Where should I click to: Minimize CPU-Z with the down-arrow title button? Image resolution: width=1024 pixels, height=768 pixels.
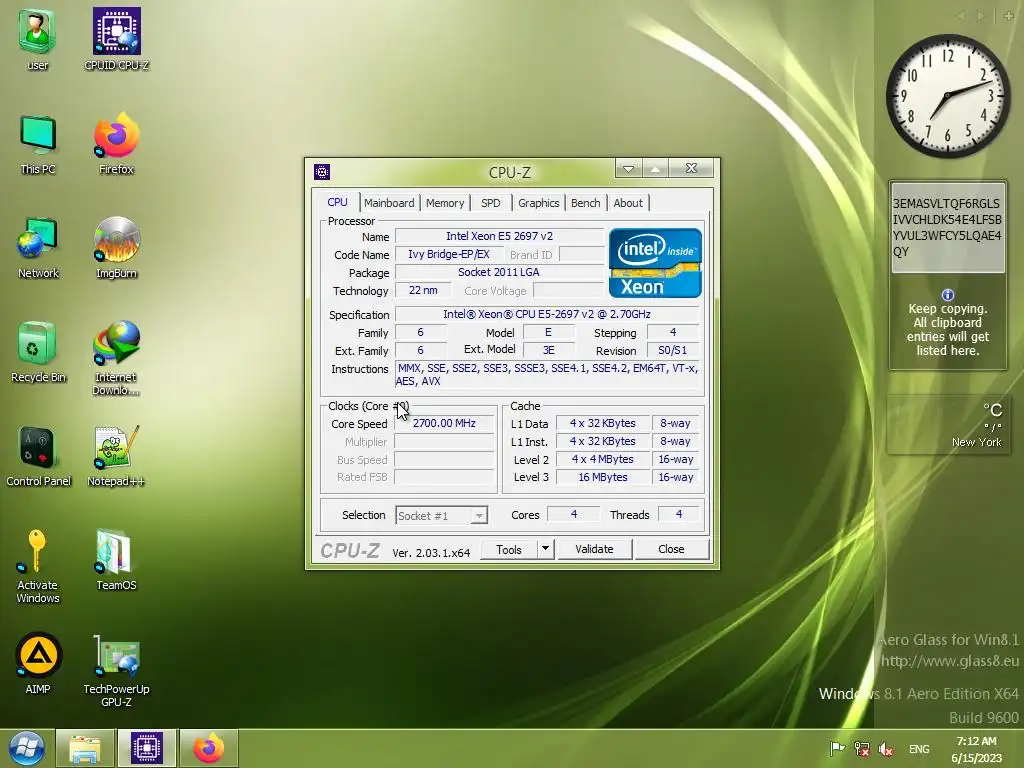click(x=628, y=169)
